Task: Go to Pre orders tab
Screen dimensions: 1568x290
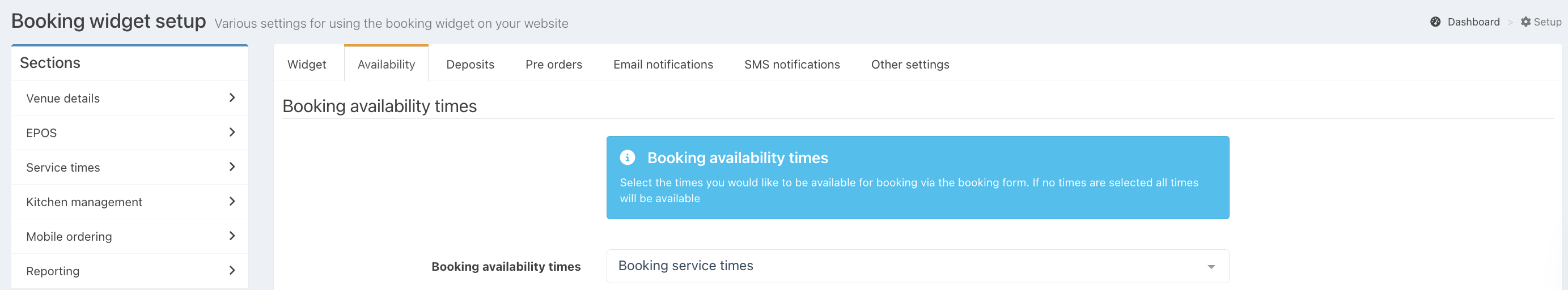Action: [x=553, y=65]
